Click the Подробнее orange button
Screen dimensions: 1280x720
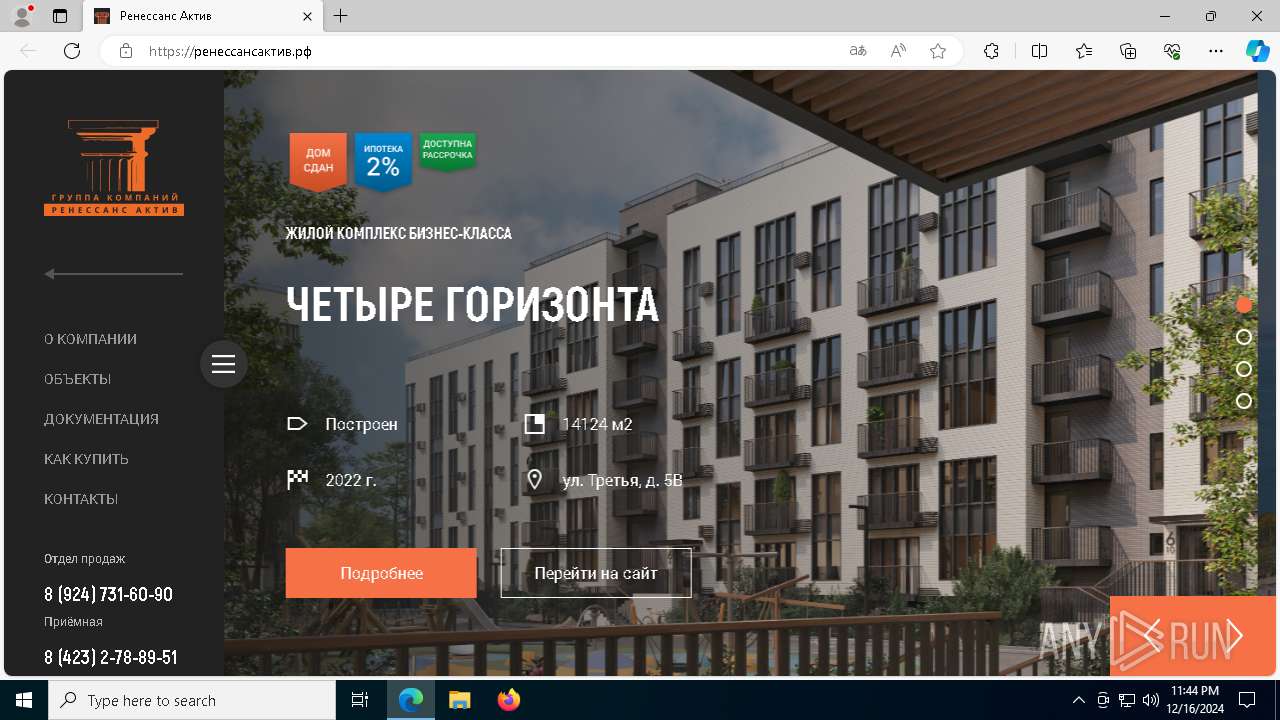coord(381,573)
